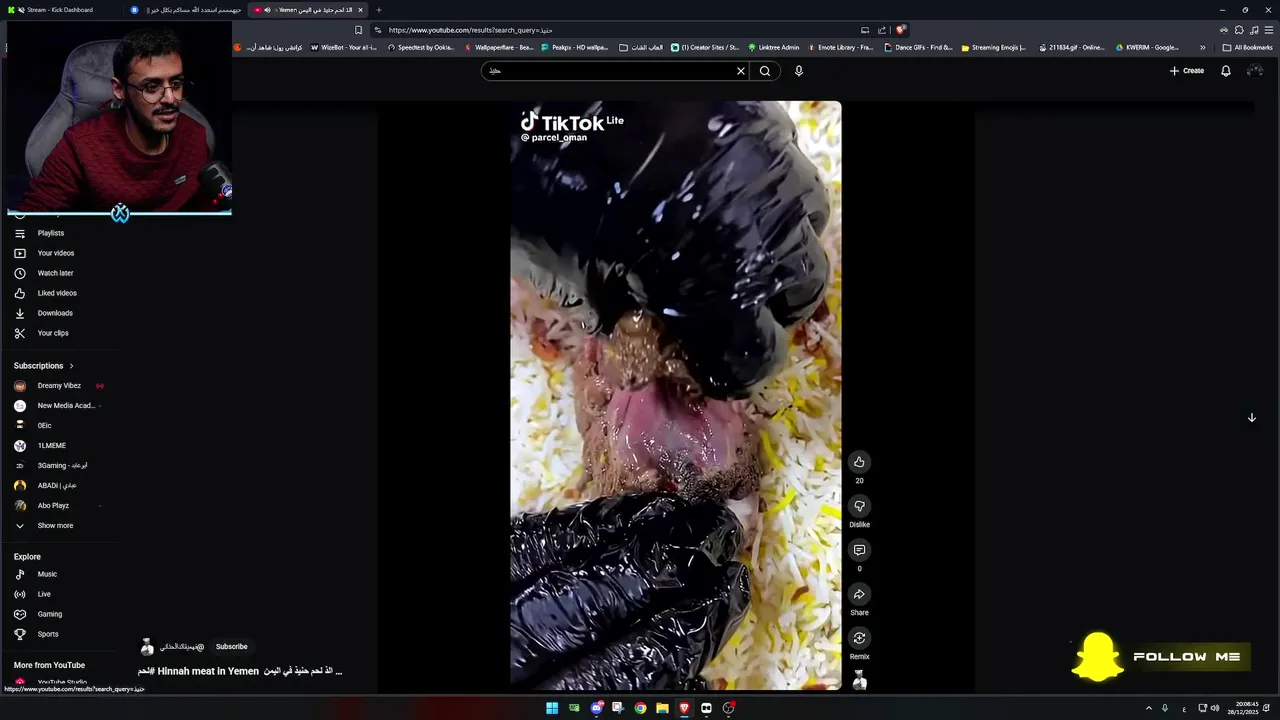
Task: Open Sports under Explore
Action: [48, 634]
